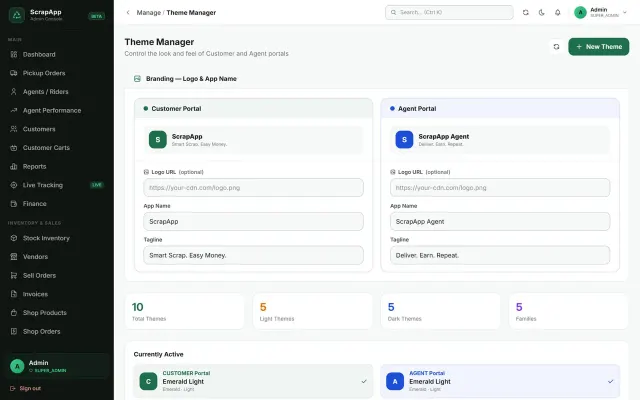Toggle dark mode moon icon
Screen dimensions: 640x400
click(542, 13)
